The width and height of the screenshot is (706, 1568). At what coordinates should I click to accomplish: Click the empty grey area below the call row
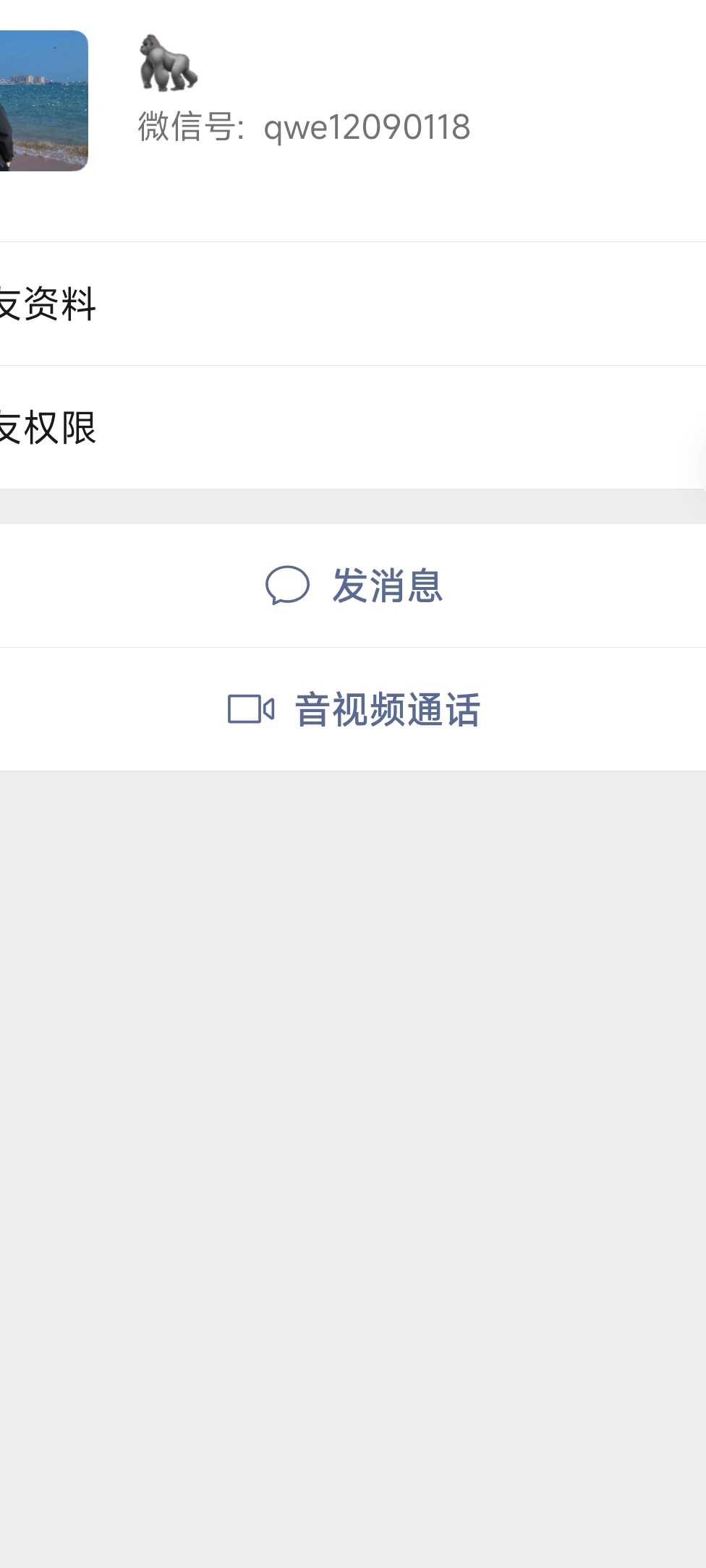353,1157
